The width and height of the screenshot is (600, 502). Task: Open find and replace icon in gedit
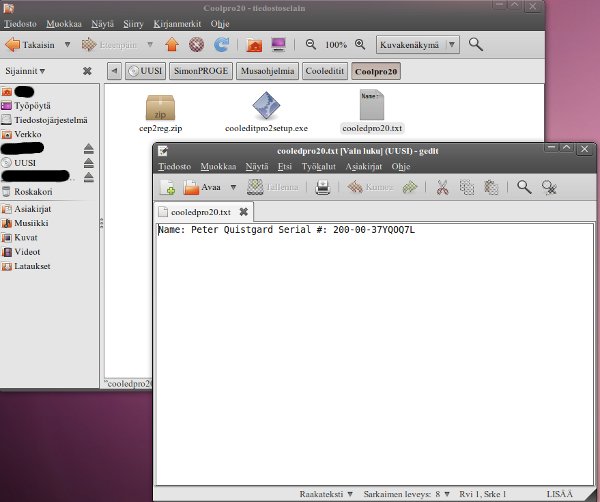point(549,187)
